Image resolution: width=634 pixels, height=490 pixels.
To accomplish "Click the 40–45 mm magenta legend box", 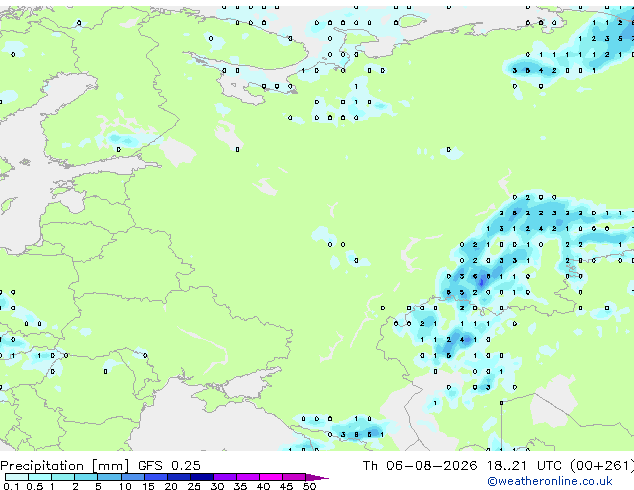I will [x=271, y=477].
